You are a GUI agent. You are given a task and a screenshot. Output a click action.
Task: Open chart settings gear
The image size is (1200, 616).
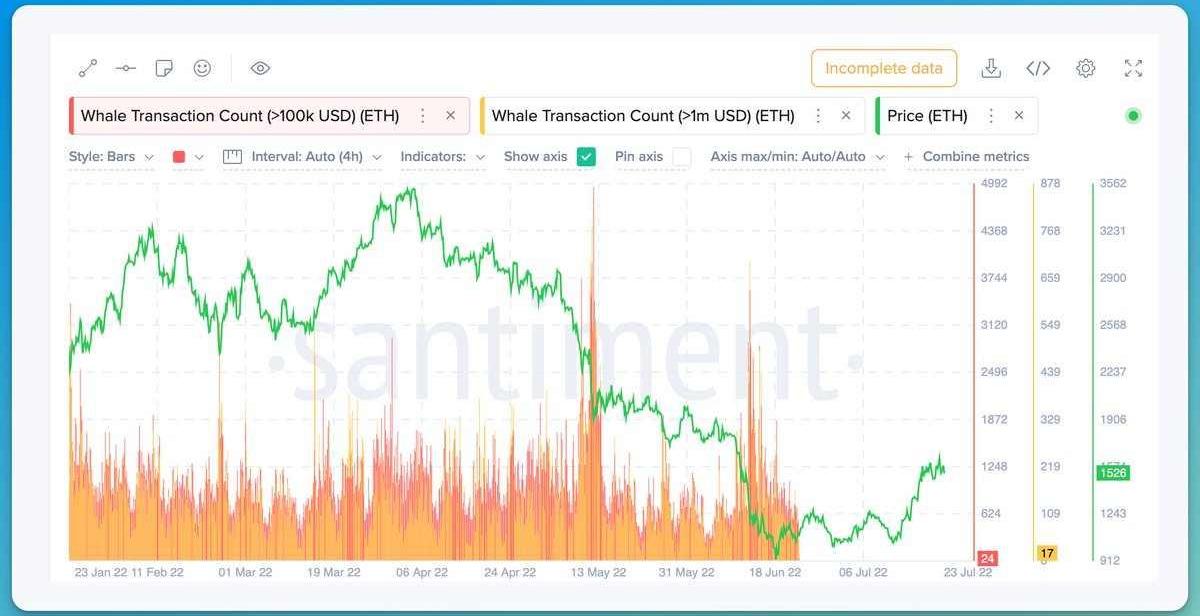click(1085, 68)
